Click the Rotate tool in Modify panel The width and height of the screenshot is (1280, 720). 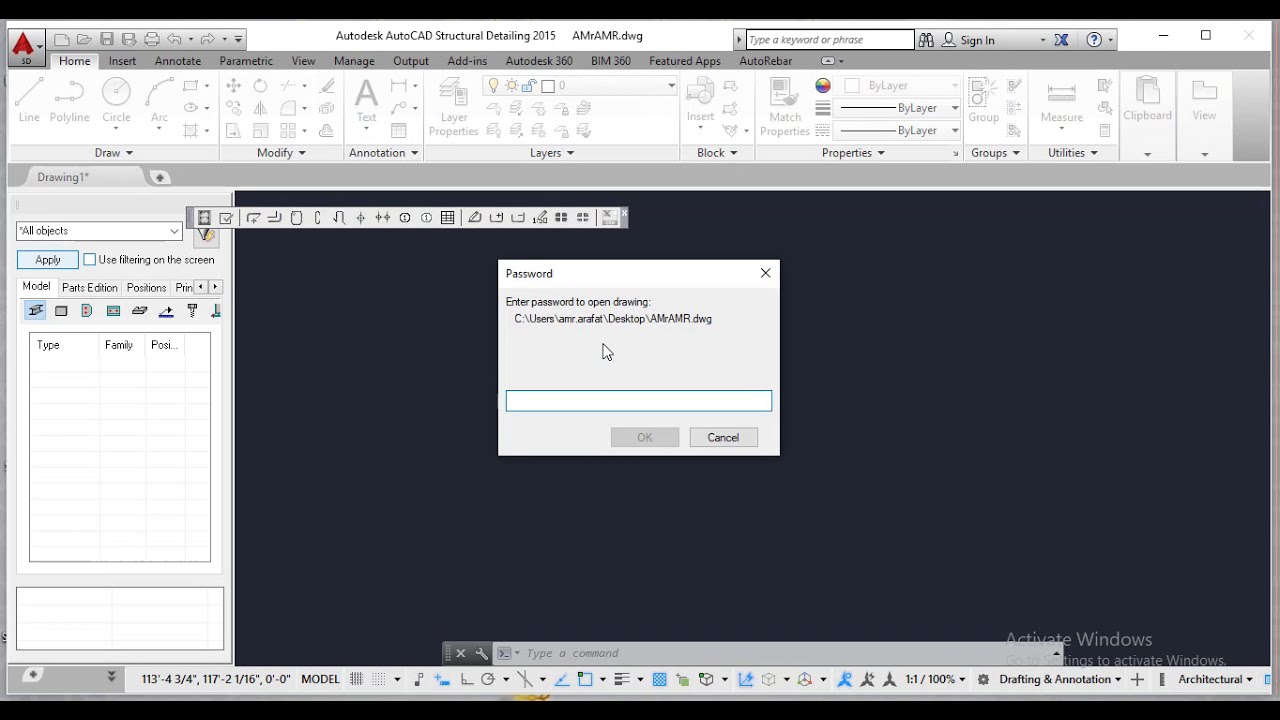pyautogui.click(x=260, y=86)
